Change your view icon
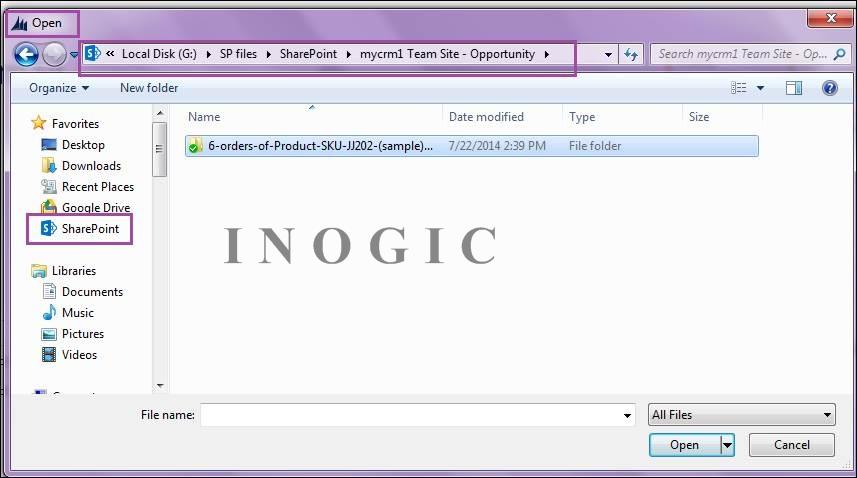The height and width of the screenshot is (478, 857). click(738, 88)
